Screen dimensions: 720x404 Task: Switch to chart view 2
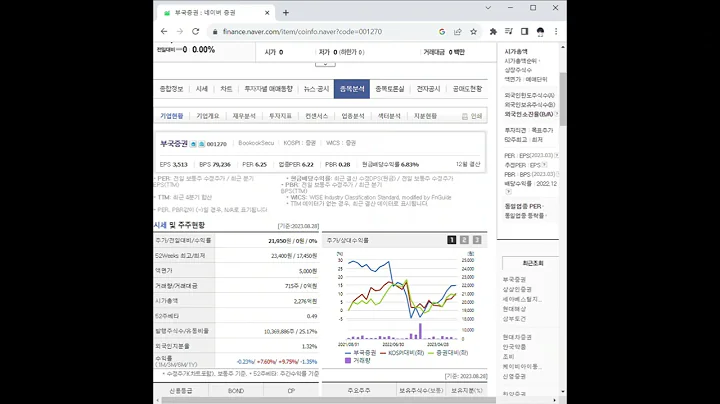[x=464, y=240]
